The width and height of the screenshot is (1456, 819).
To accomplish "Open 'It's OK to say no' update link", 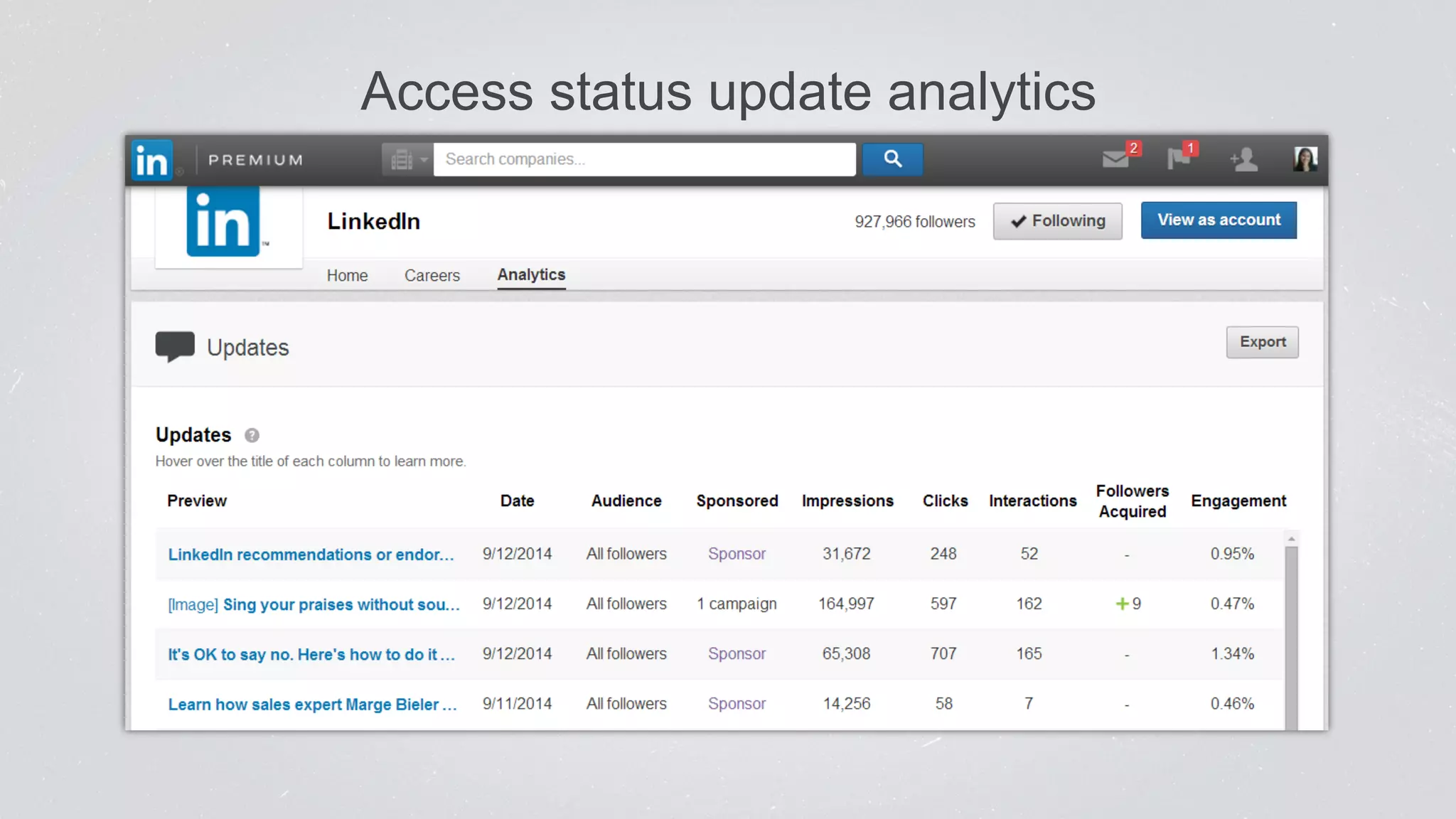I will point(311,654).
